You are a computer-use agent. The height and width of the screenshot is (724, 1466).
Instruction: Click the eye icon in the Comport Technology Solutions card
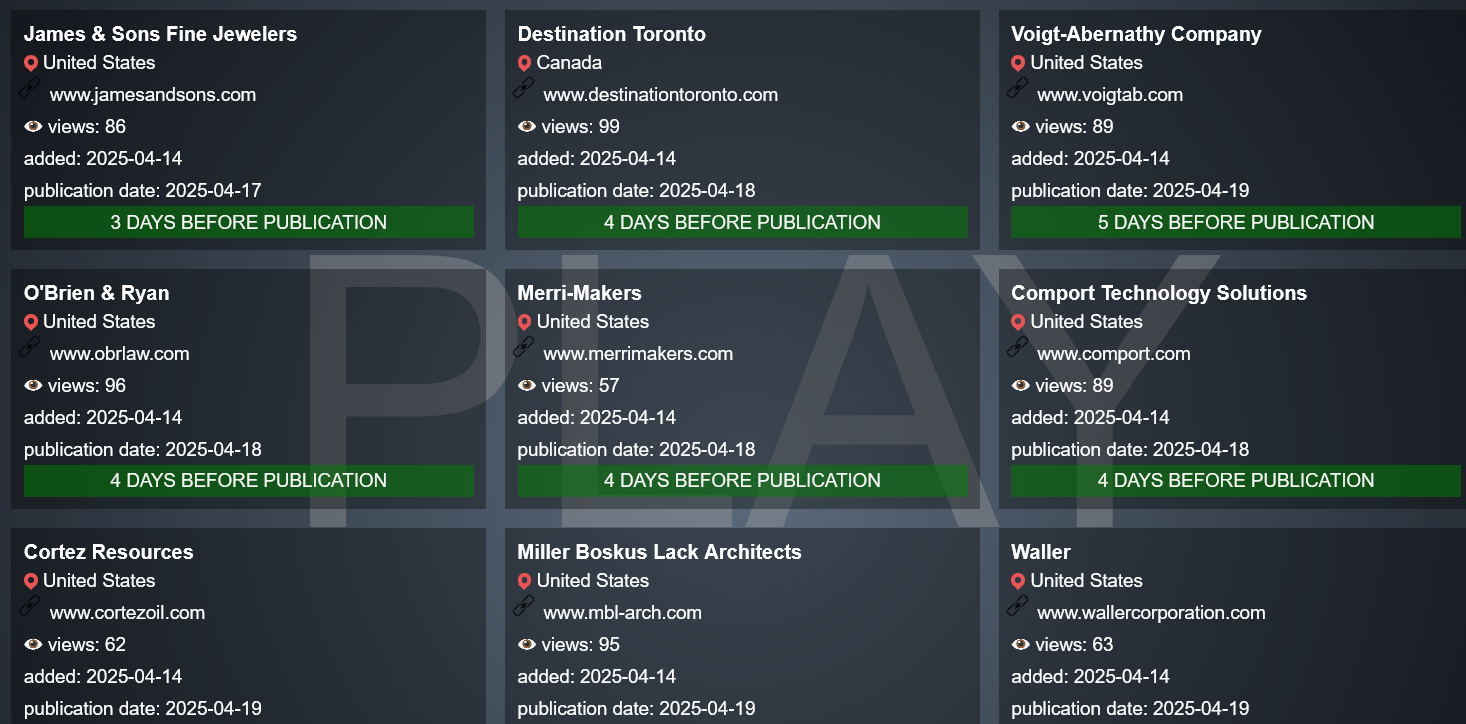pos(1020,386)
